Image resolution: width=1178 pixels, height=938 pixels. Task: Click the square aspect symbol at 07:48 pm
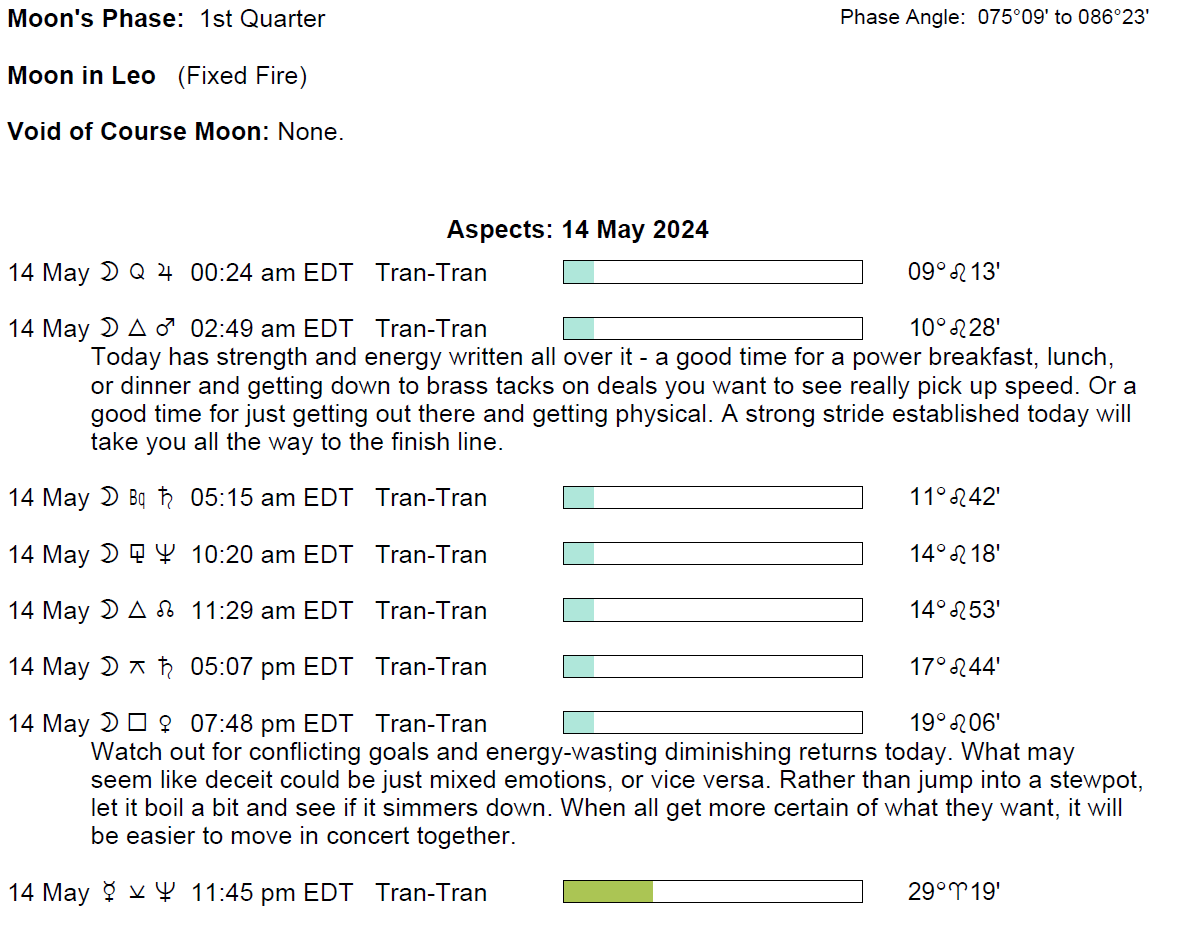[138, 724]
